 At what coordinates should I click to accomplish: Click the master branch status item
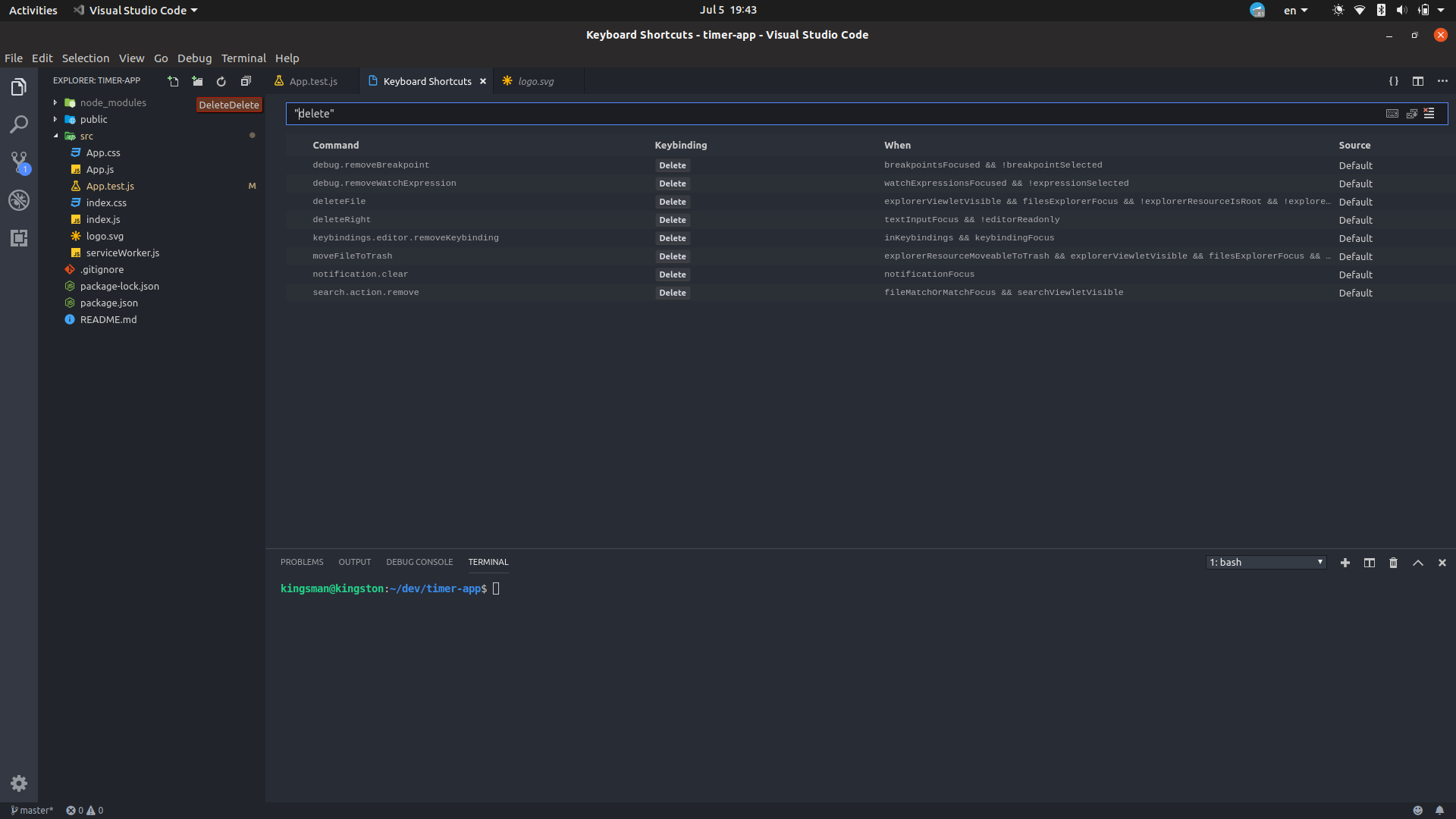[x=32, y=811]
